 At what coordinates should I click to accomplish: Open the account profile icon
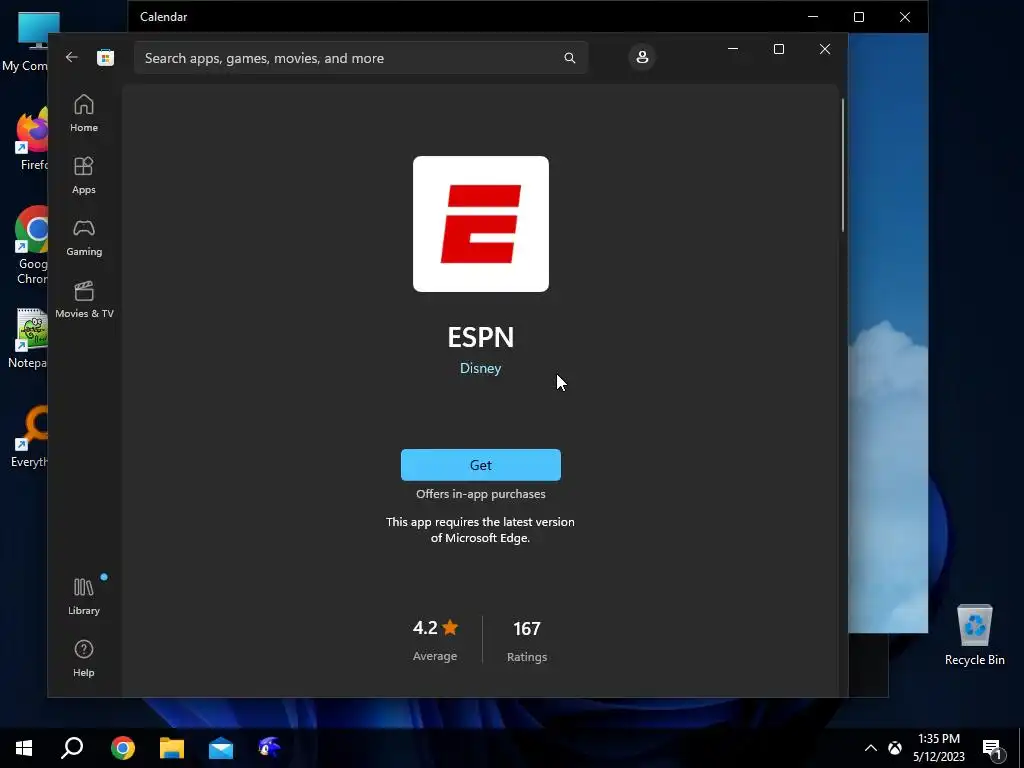click(x=642, y=57)
